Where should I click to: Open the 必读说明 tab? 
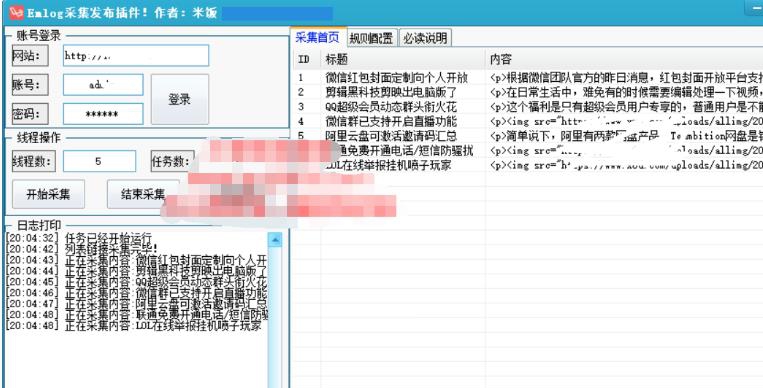click(x=425, y=38)
